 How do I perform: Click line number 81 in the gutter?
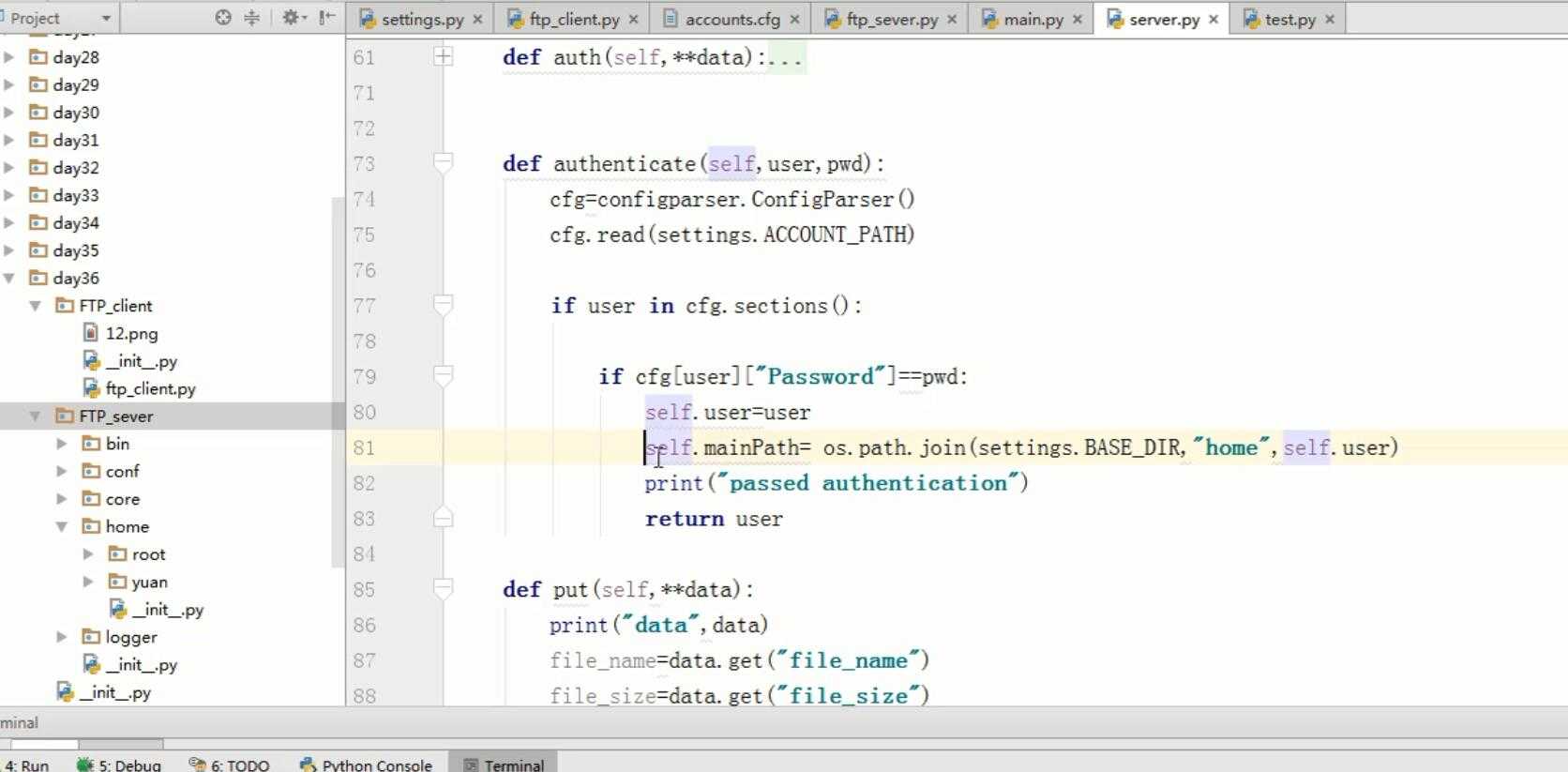point(364,447)
